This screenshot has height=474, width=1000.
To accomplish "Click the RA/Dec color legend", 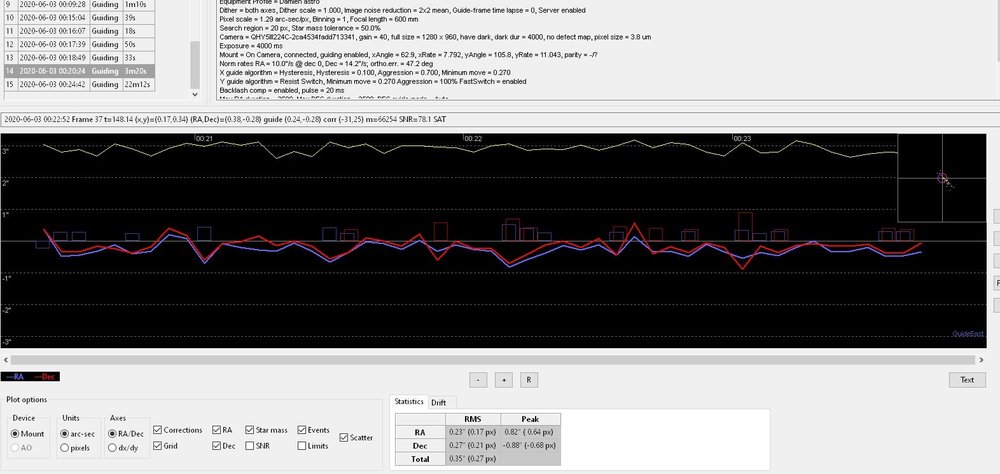I will tap(31, 376).
